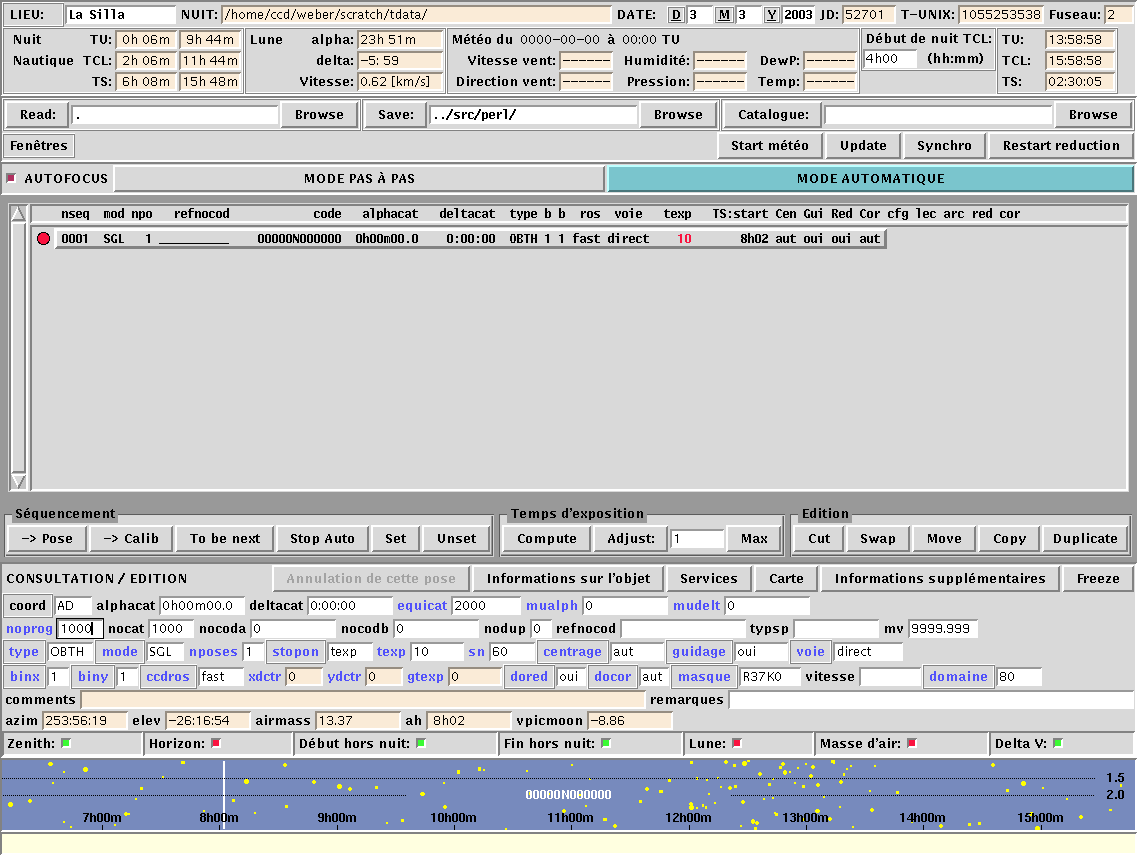
Task: Click the Masse d'air red indicator
Action: click(911, 743)
